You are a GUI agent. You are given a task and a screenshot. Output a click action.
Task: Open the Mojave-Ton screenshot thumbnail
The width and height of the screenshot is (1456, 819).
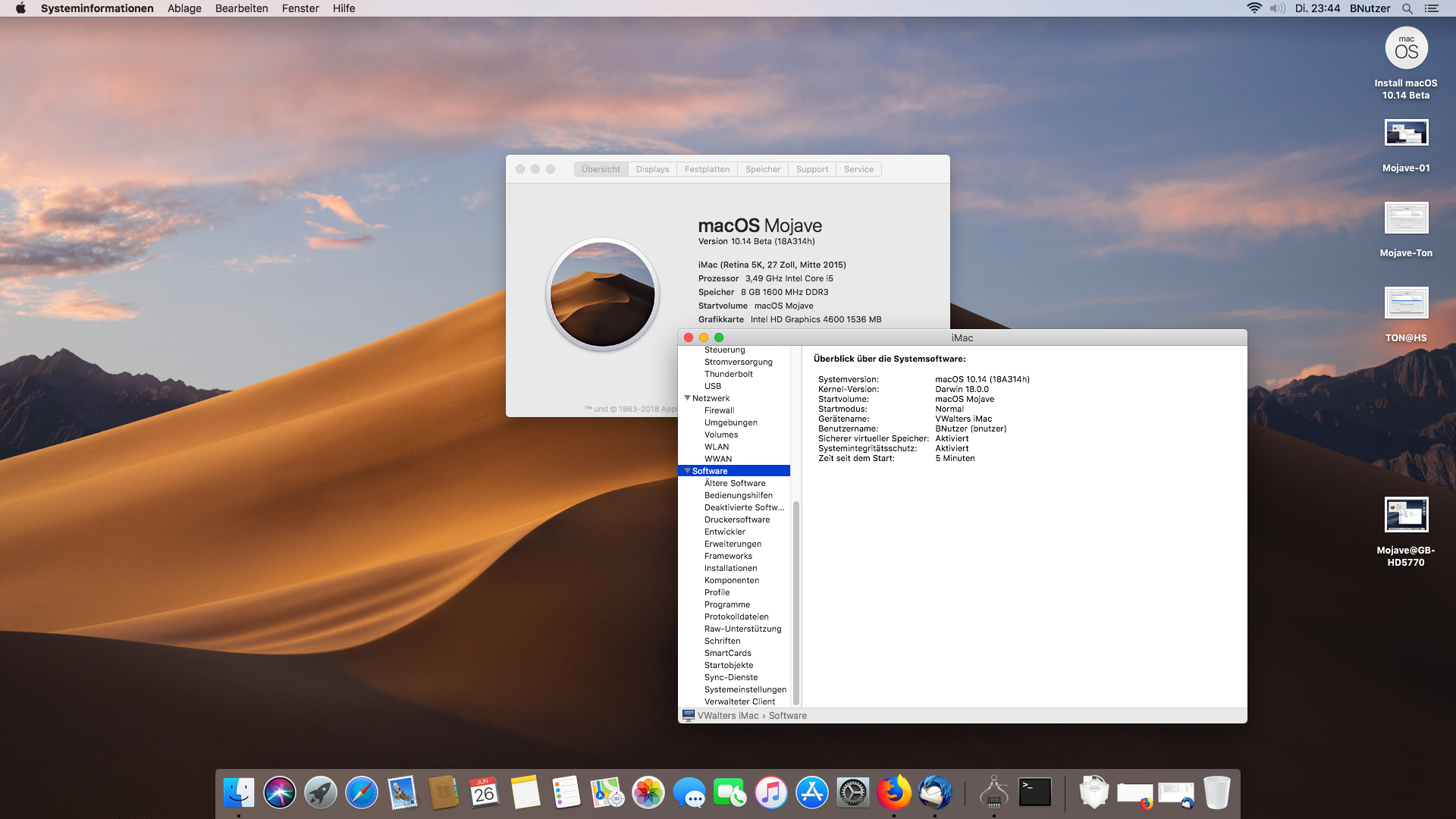click(x=1406, y=218)
